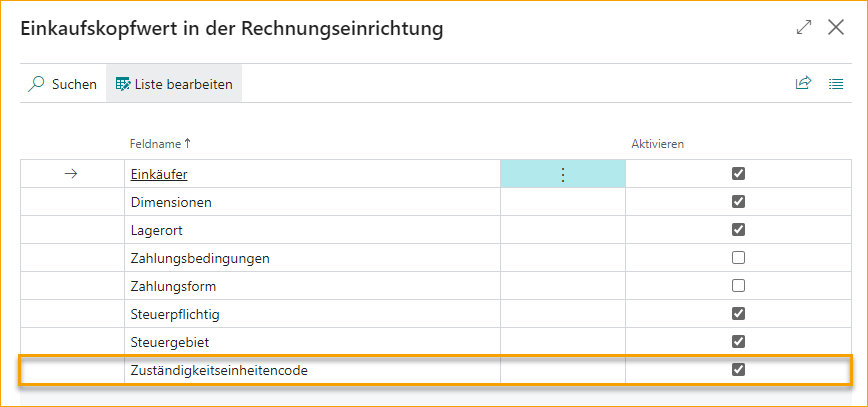Click the Suchen search button label
This screenshot has height=407, width=868.
[x=74, y=84]
